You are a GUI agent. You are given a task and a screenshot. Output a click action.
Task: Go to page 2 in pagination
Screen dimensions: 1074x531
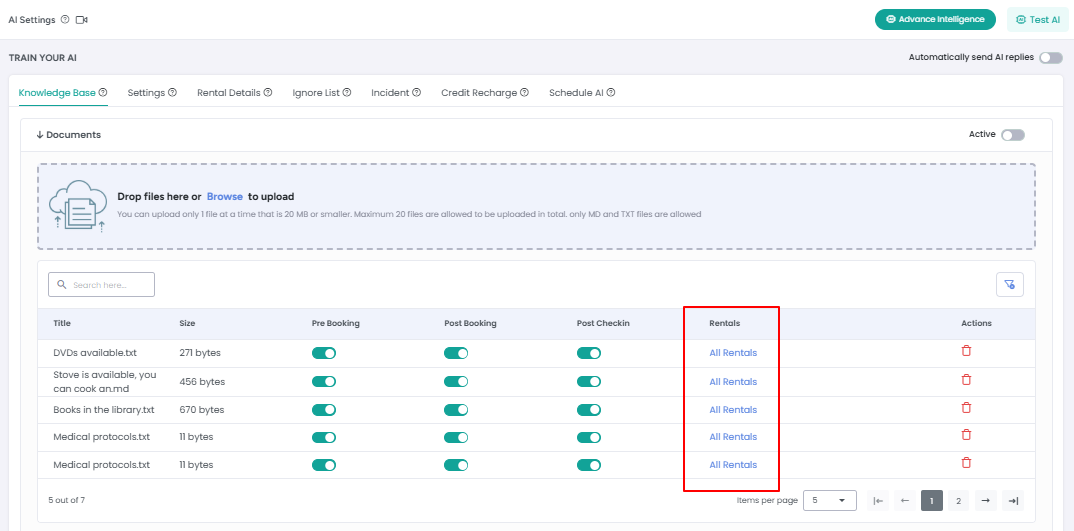coord(958,501)
